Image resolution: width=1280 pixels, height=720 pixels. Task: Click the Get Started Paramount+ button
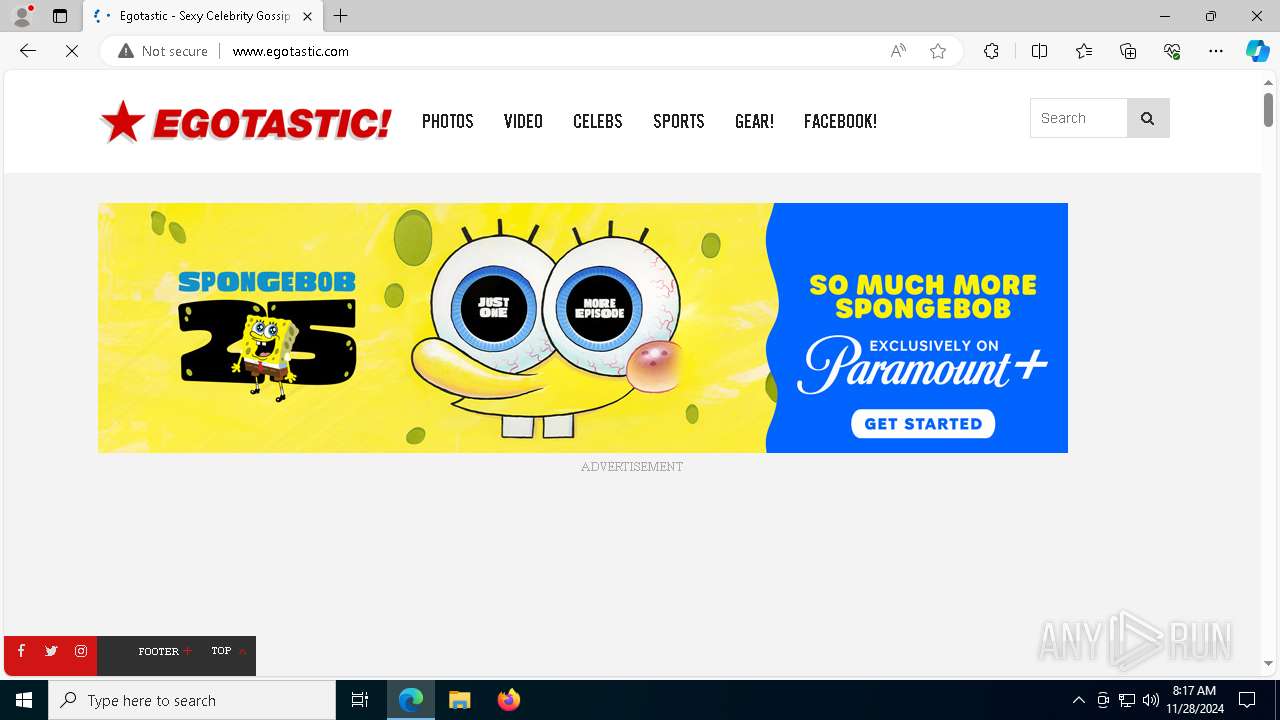point(923,423)
